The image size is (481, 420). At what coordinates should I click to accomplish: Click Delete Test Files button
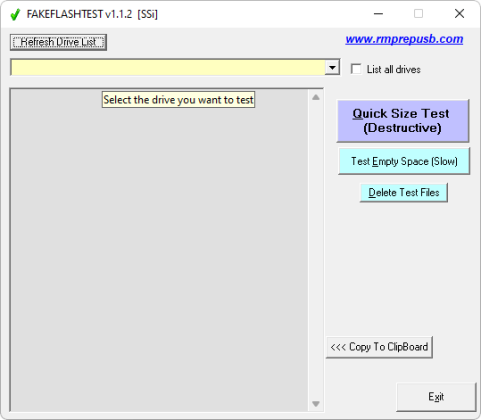pos(403,192)
